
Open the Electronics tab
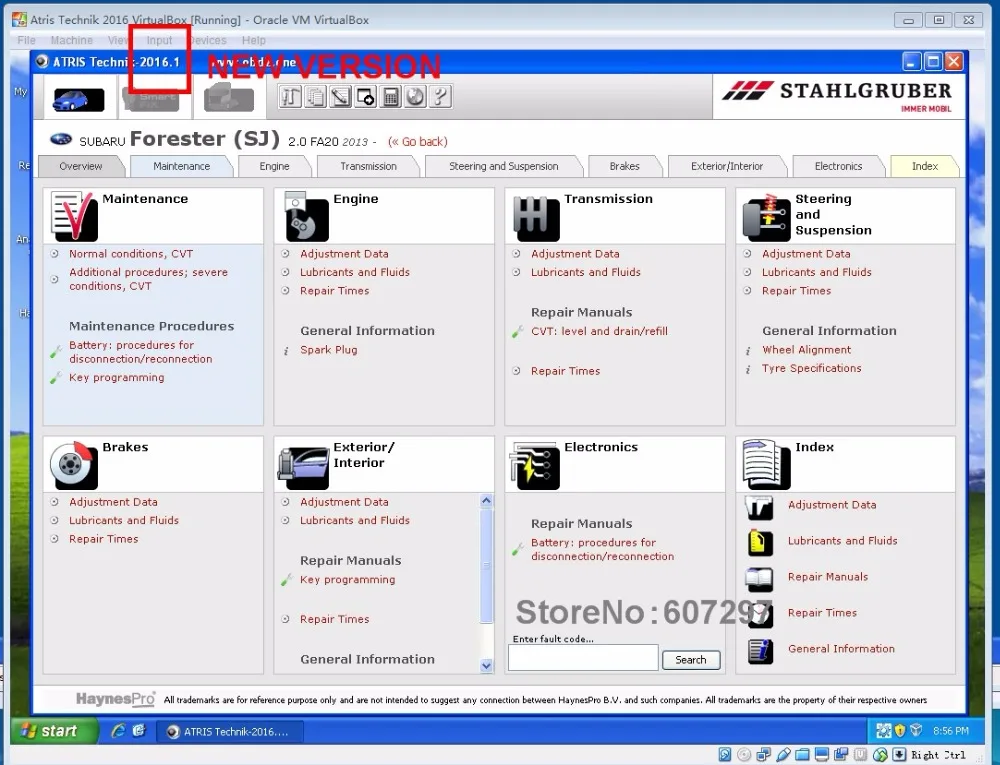click(838, 166)
